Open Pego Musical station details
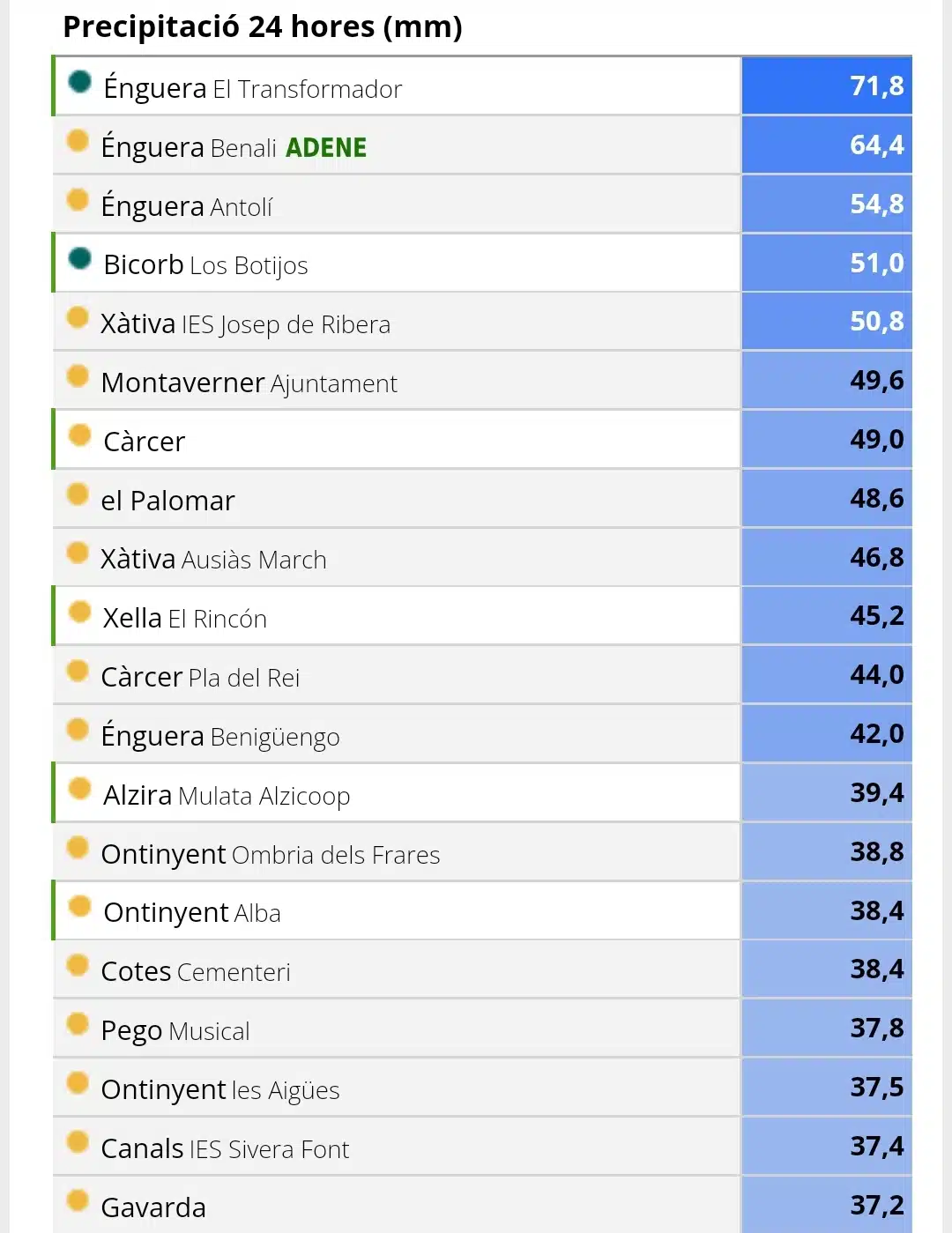Image resolution: width=952 pixels, height=1233 pixels. pyautogui.click(x=175, y=1030)
